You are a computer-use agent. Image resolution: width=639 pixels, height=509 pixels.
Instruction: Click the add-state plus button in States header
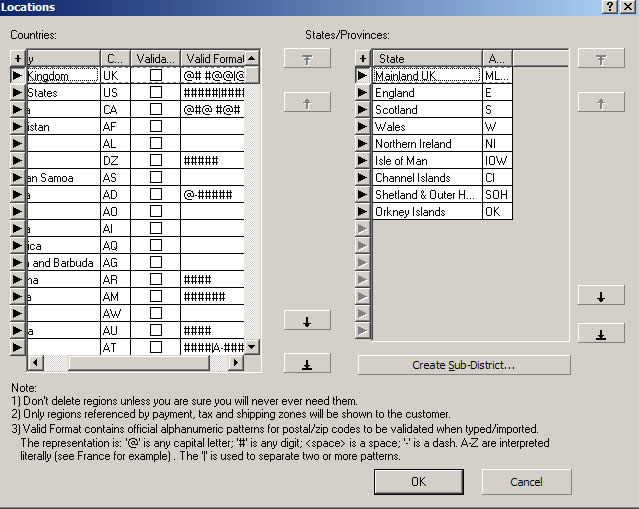363,59
